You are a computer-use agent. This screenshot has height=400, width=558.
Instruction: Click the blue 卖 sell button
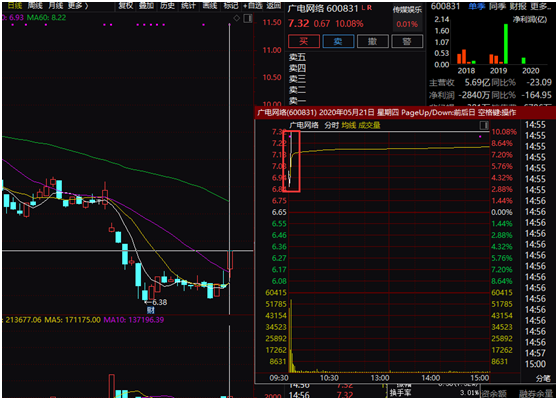pyautogui.click(x=338, y=41)
